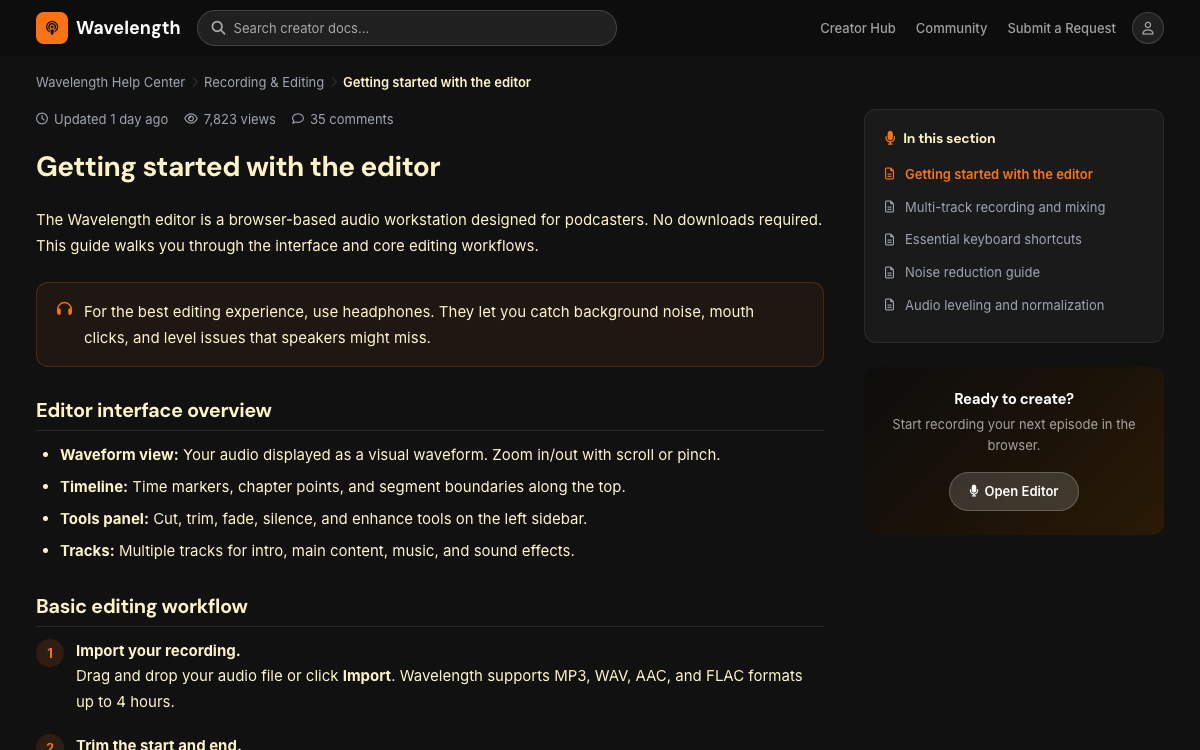Click the Import your recording step title
Viewport: 1200px width, 750px height.
[158, 650]
